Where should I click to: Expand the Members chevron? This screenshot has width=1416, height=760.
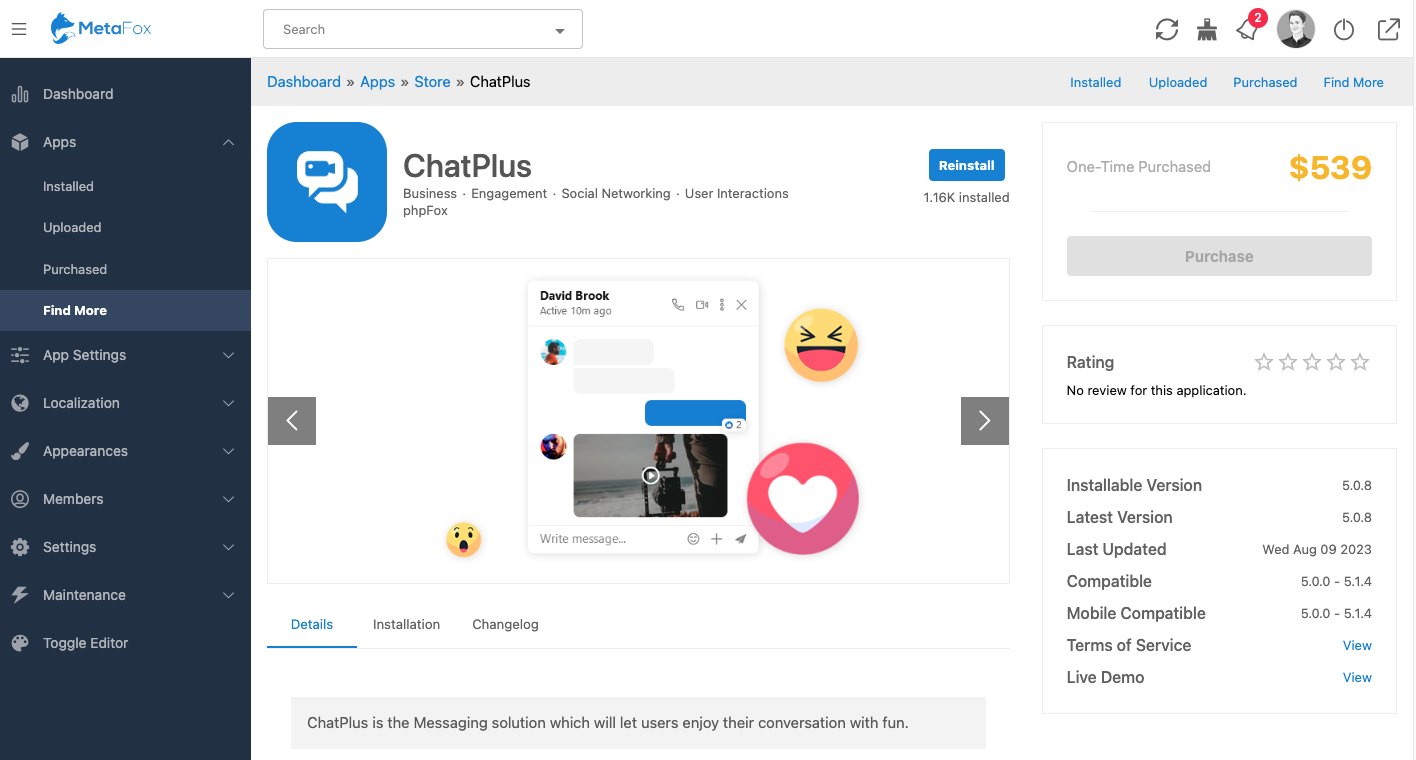coord(229,499)
